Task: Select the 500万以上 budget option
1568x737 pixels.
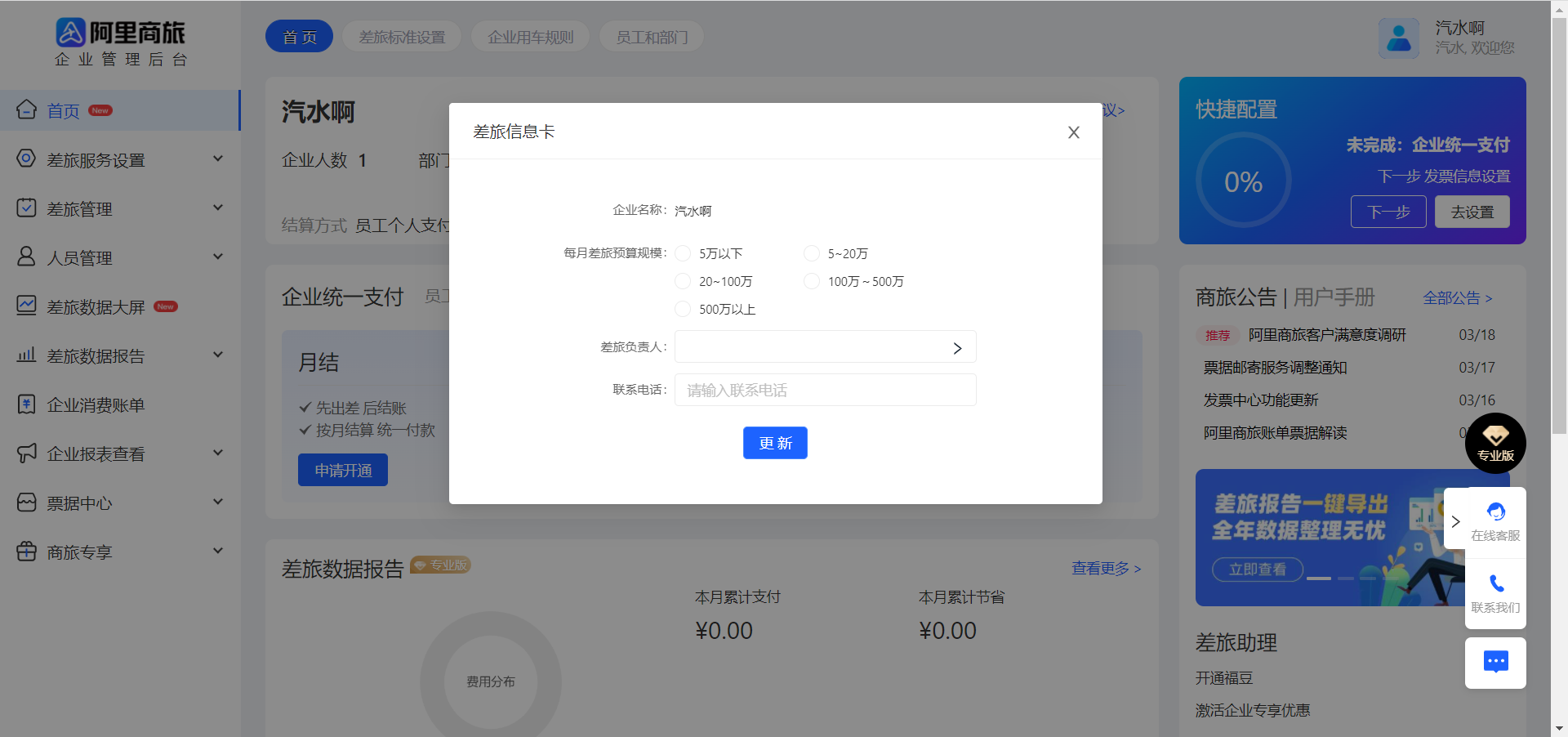Action: 683,309
